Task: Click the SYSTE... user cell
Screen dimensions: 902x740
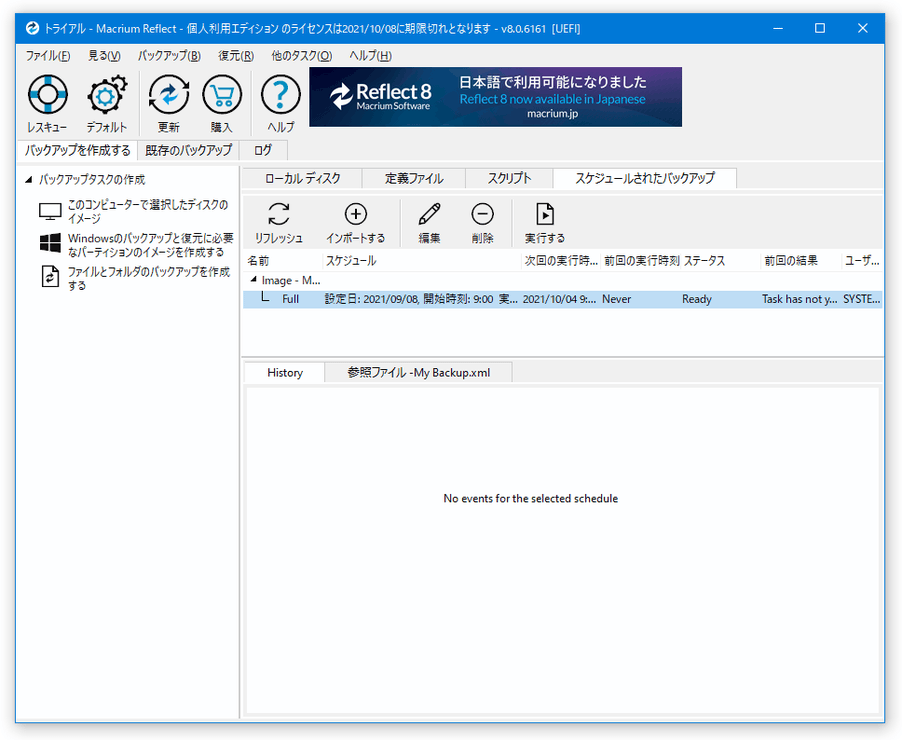Action: (862, 299)
